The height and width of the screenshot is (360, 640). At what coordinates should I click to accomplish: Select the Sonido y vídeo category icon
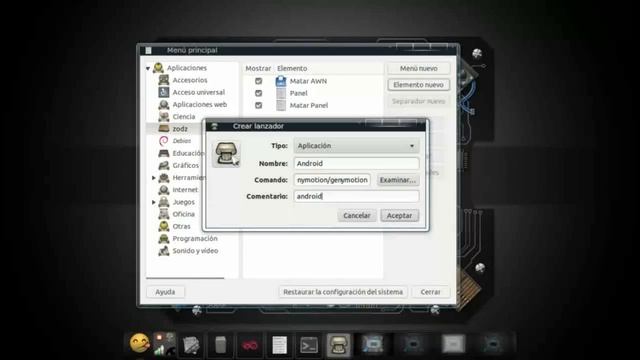pyautogui.click(x=164, y=251)
